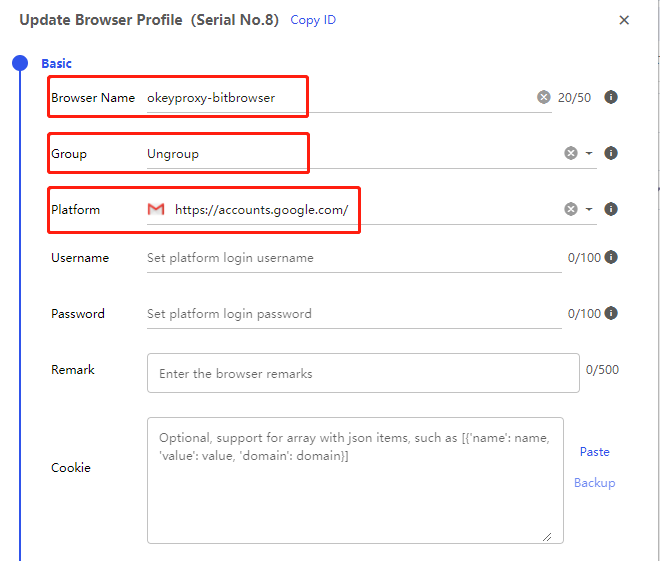660x561 pixels.
Task: Click info icon next to Group
Action: click(611, 153)
